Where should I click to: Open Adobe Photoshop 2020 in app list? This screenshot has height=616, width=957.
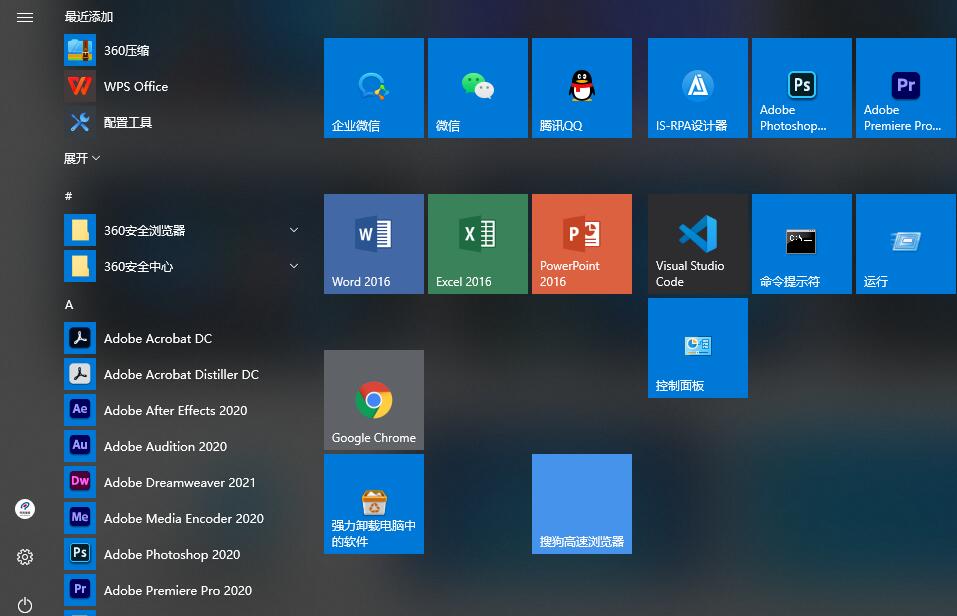coord(183,554)
